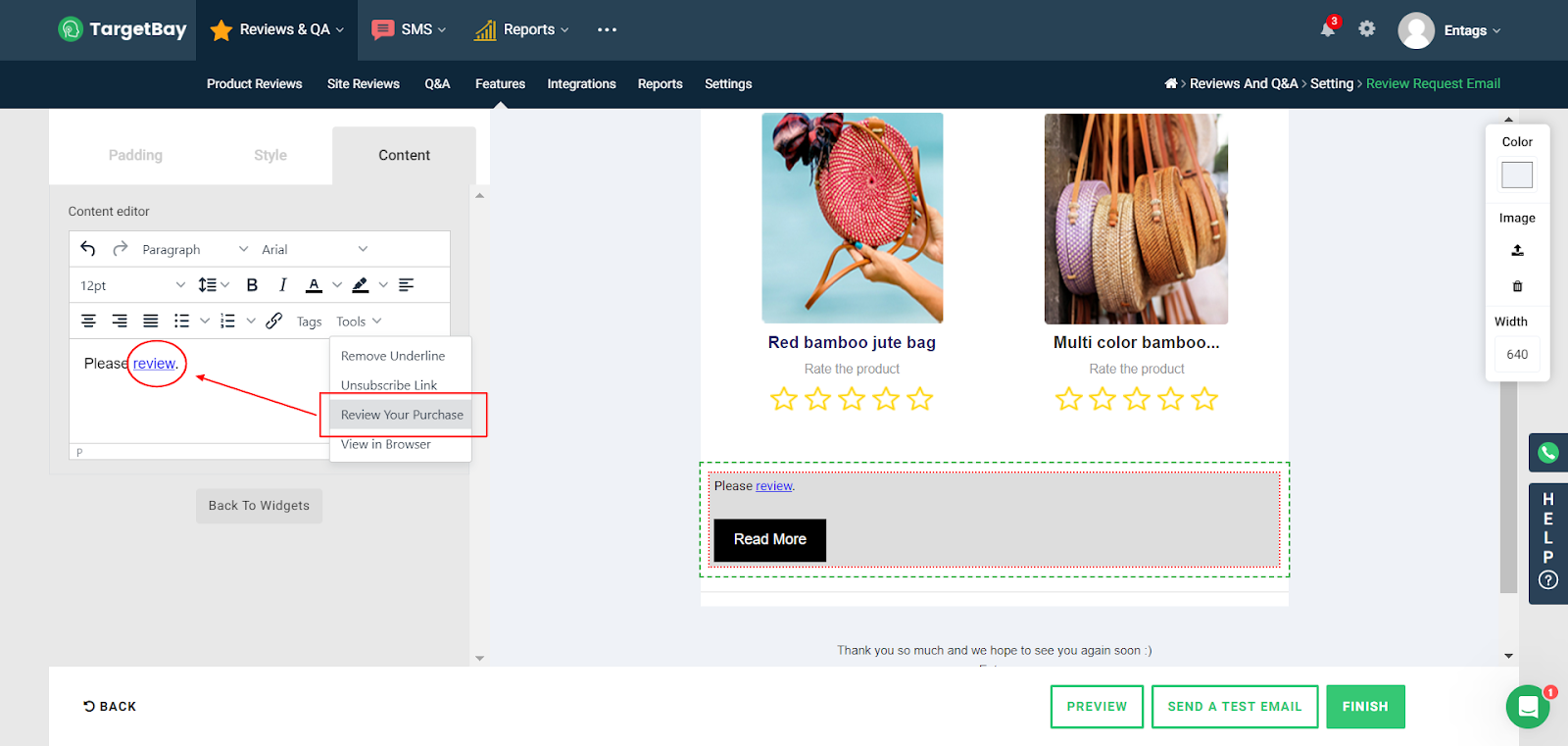Align text right

pos(120,321)
